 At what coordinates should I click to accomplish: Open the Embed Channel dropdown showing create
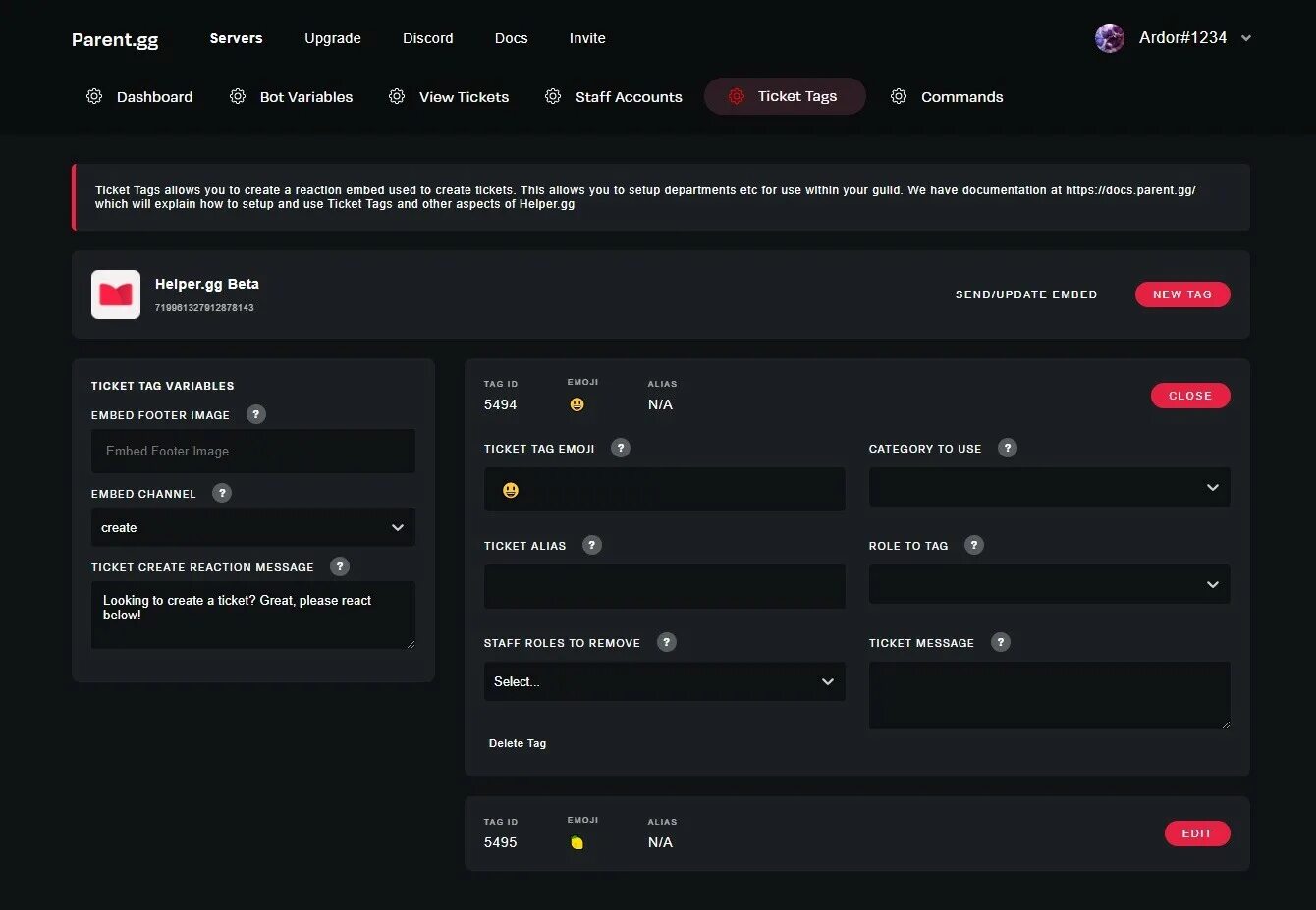[x=252, y=527]
